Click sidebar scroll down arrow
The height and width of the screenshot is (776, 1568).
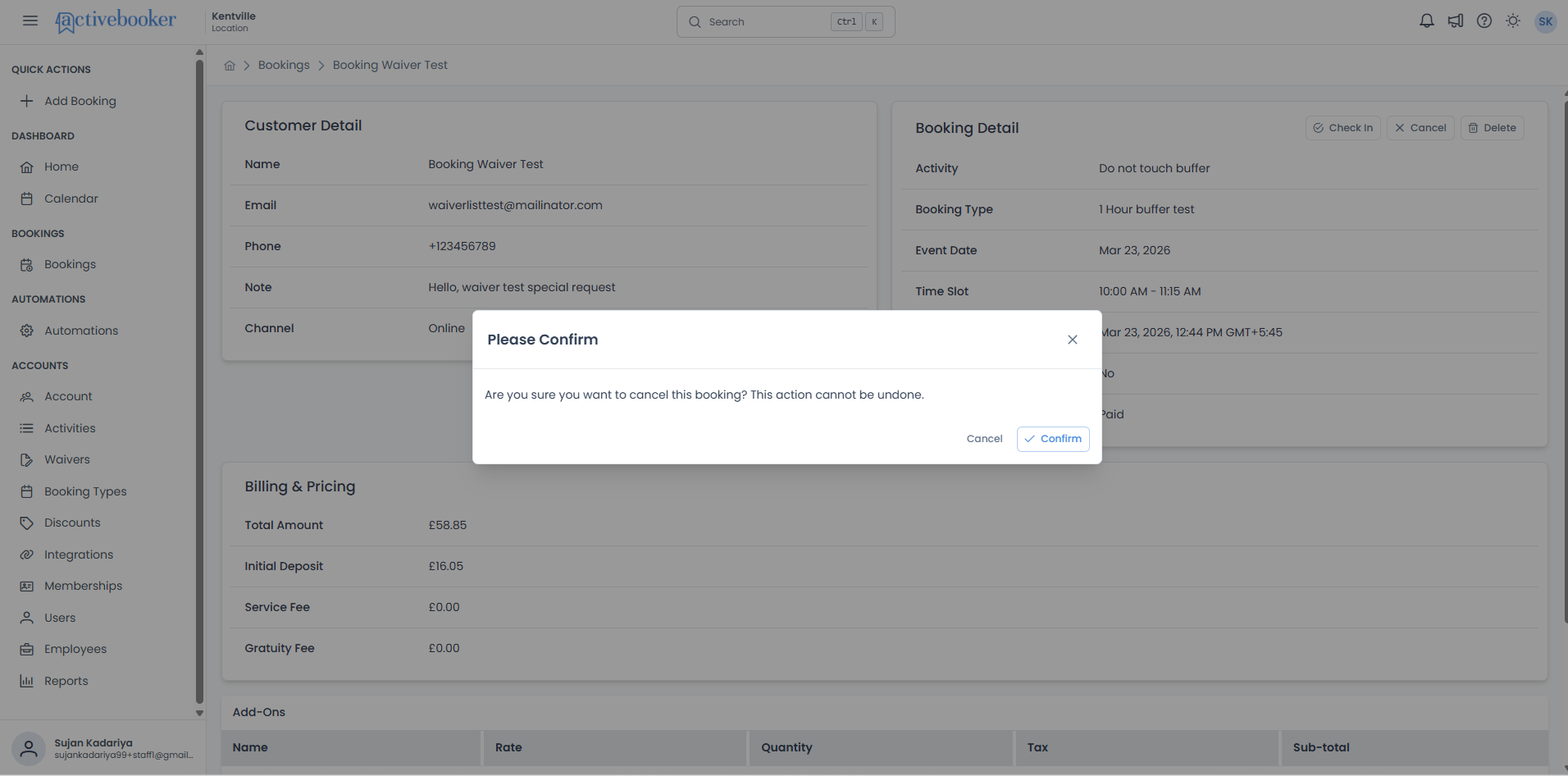(199, 714)
